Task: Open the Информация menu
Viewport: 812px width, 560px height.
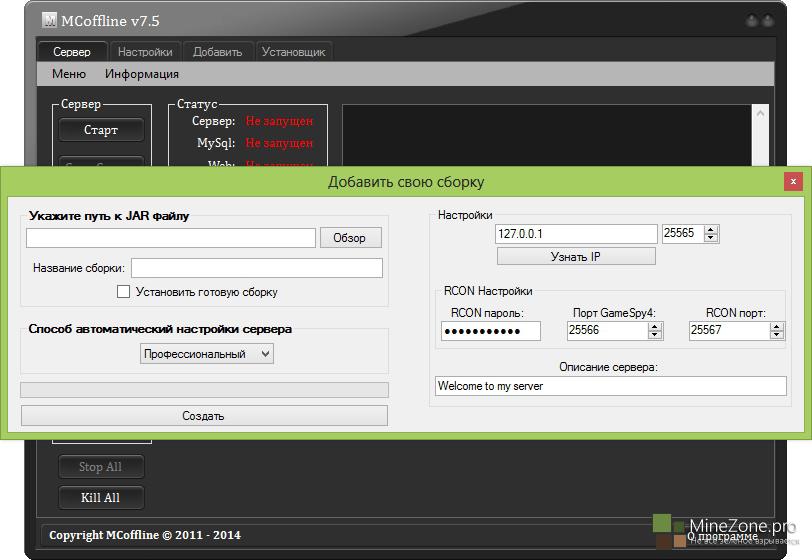Action: point(142,74)
